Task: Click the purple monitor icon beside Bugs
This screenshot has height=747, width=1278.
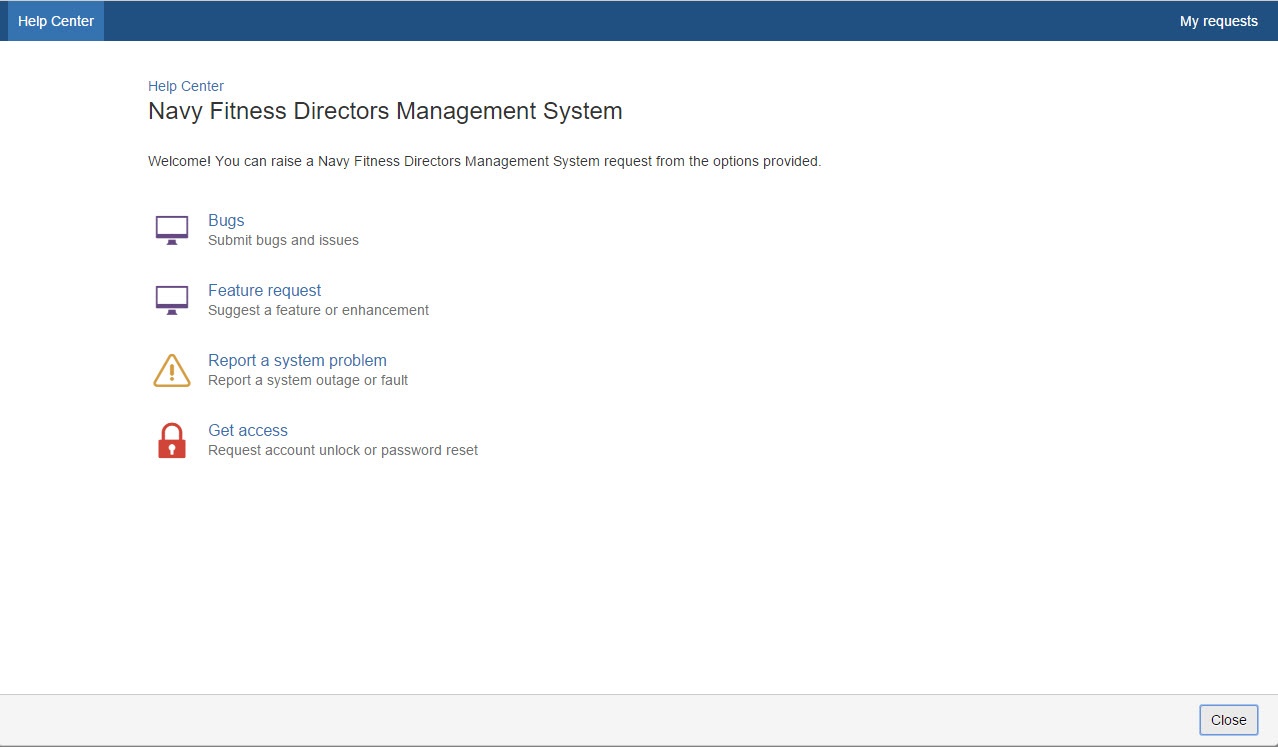Action: pyautogui.click(x=172, y=230)
